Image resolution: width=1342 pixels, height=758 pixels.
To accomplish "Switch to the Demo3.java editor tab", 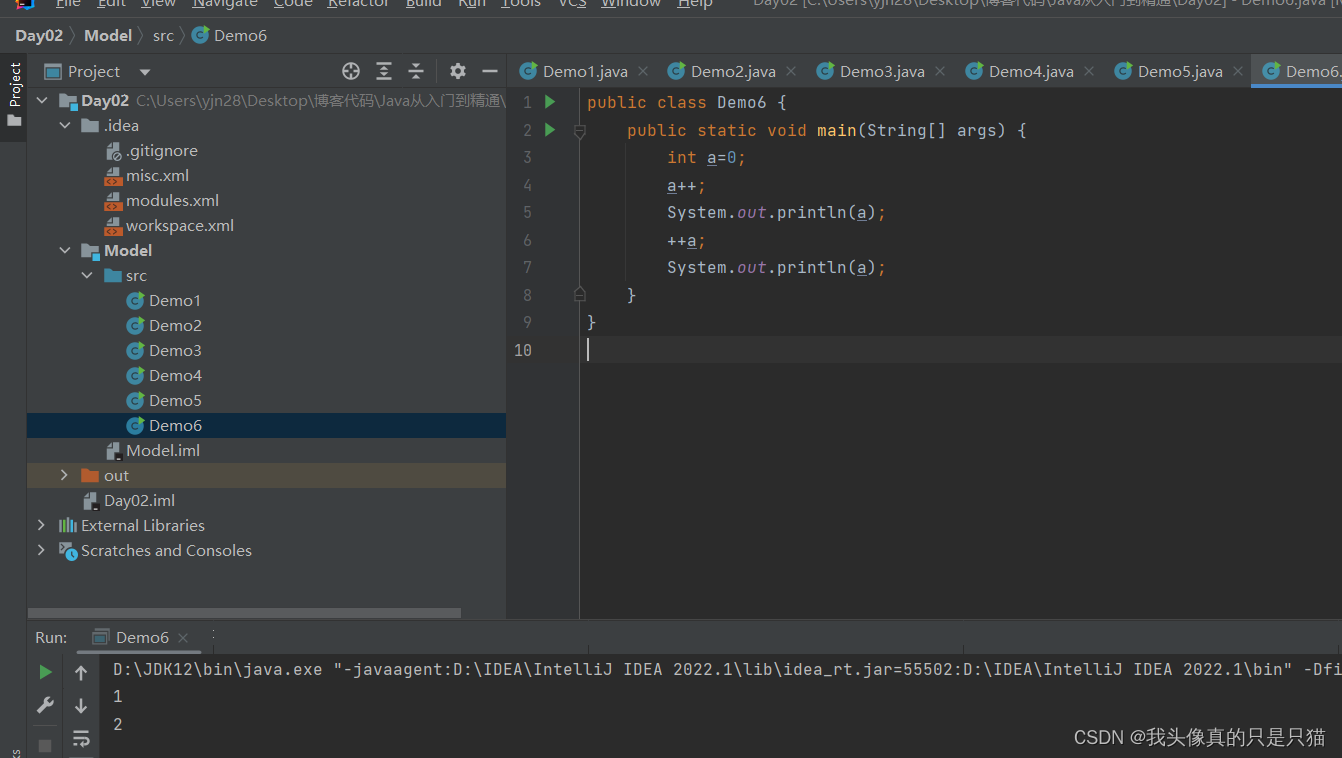I will click(x=882, y=71).
